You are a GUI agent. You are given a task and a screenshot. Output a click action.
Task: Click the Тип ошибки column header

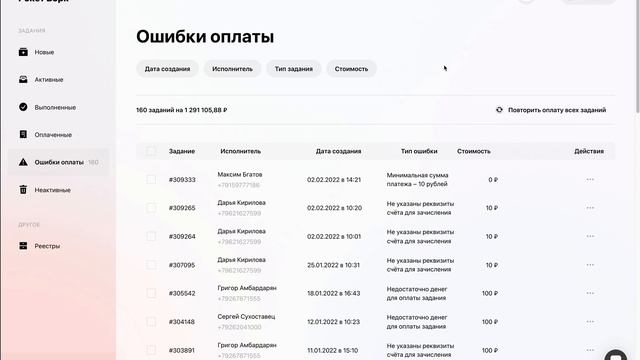[419, 151]
